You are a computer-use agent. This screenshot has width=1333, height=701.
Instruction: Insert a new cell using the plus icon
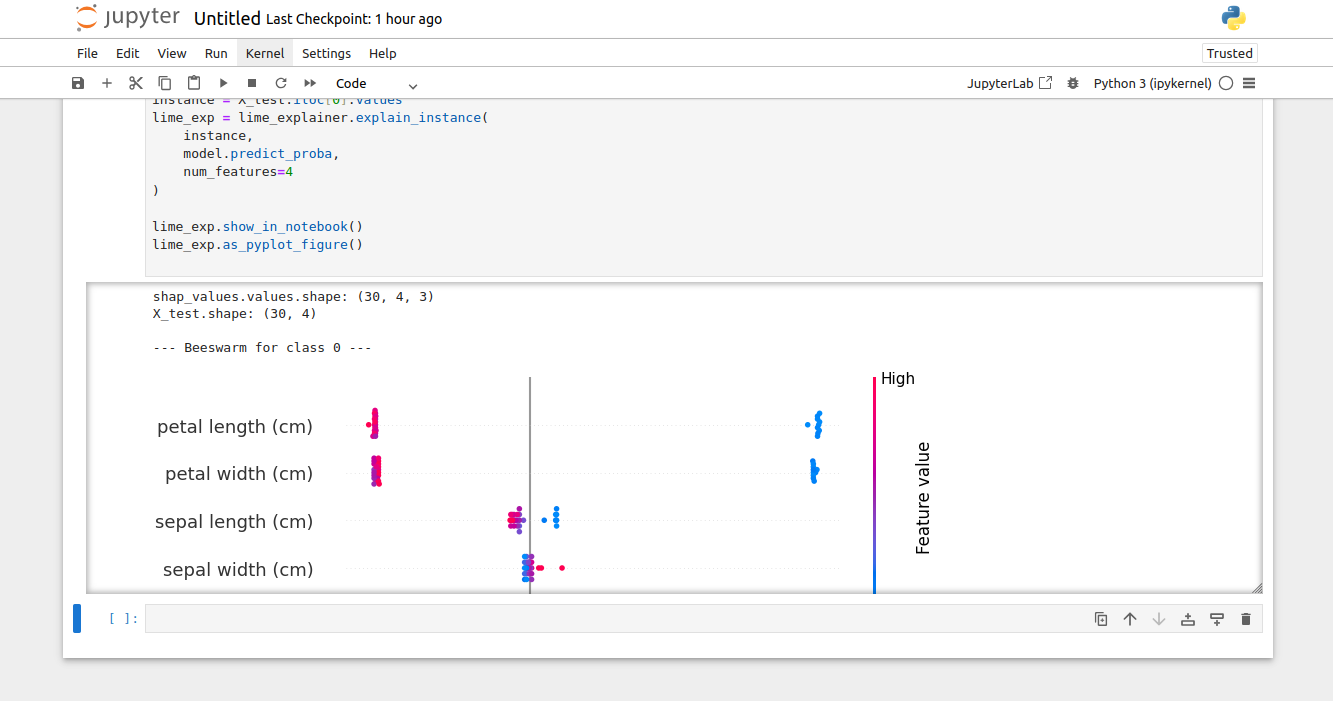coord(107,83)
